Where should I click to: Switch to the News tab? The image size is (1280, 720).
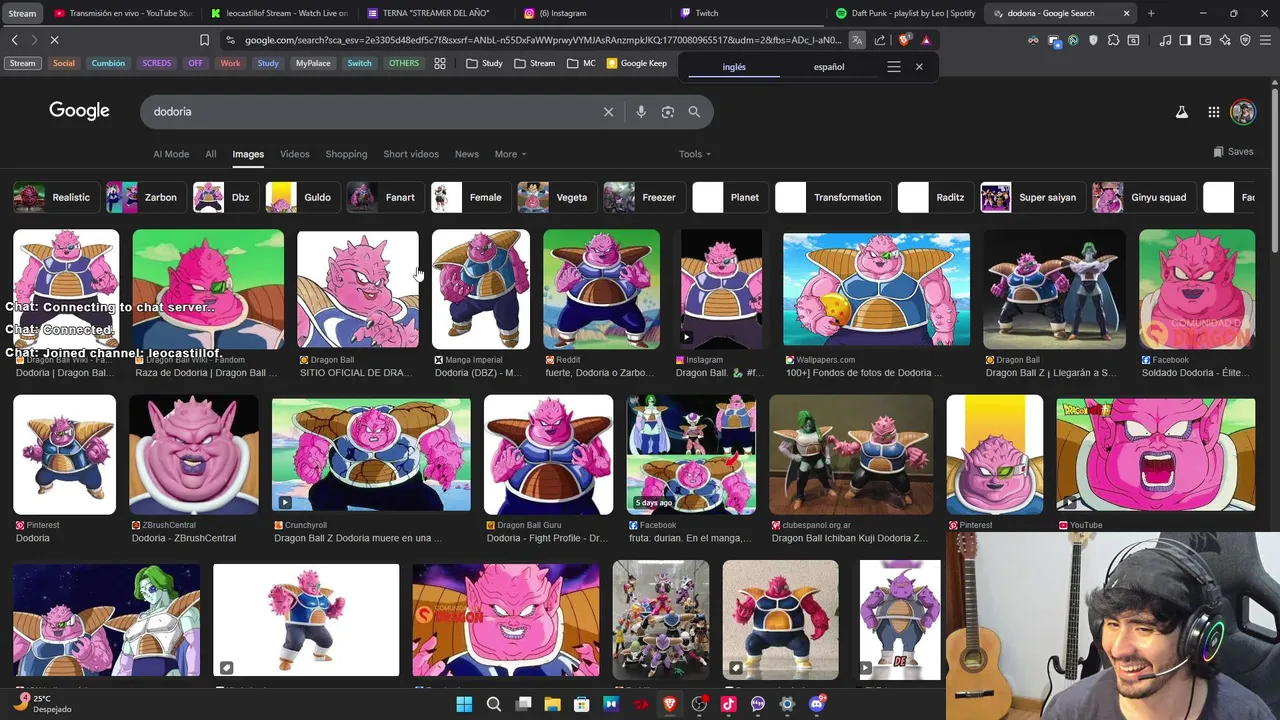pos(467,154)
